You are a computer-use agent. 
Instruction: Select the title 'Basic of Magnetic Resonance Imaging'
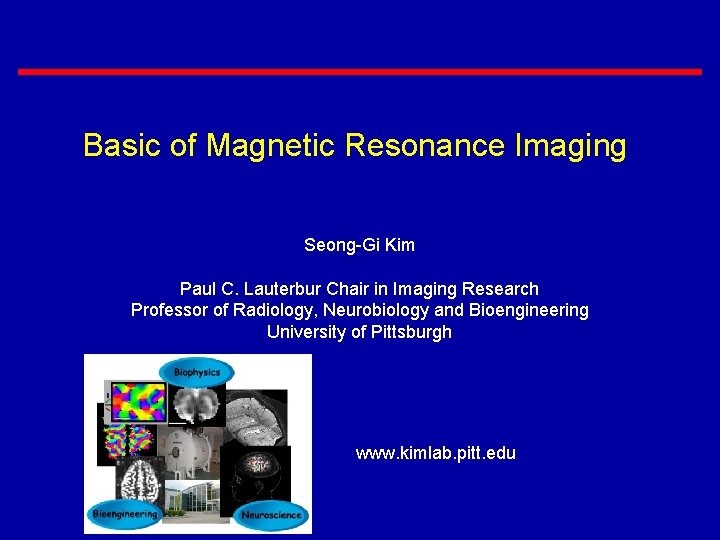click(354, 146)
